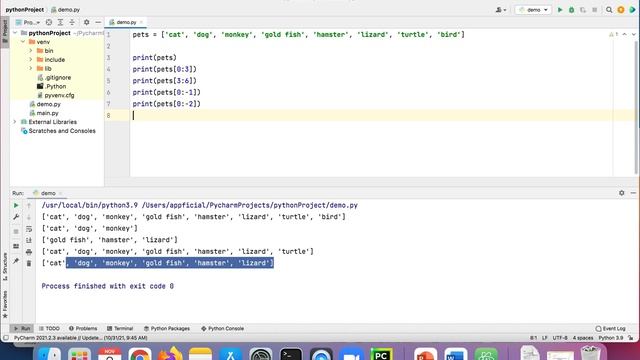Open the user account icon menu in toolbar

coord(501,10)
